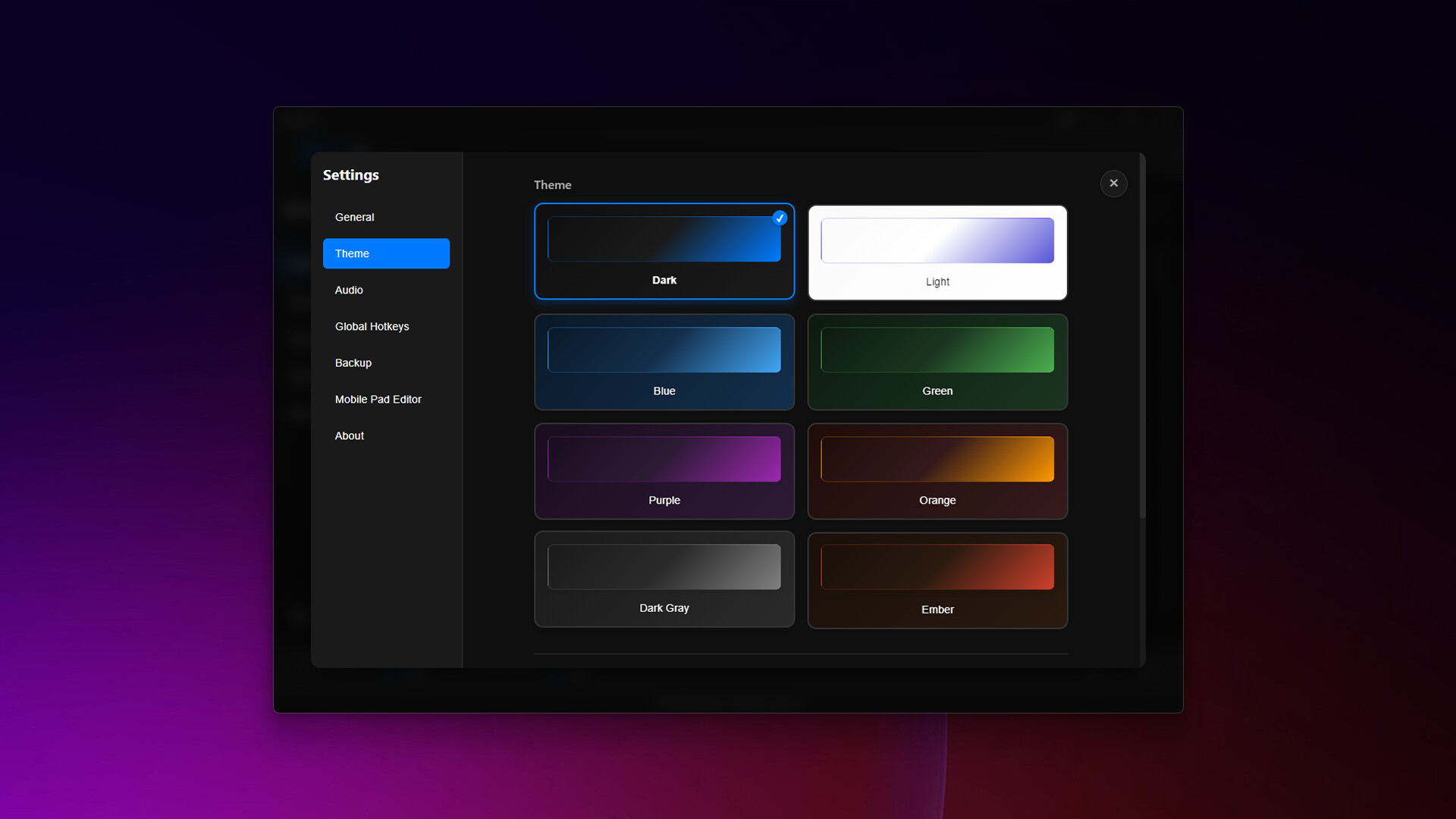Switch to the Backup section

click(353, 363)
